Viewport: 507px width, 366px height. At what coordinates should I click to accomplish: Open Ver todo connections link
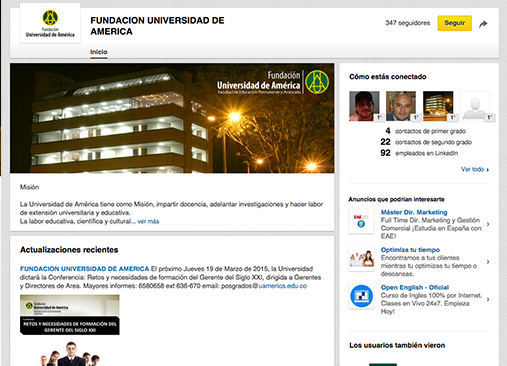[475, 169]
